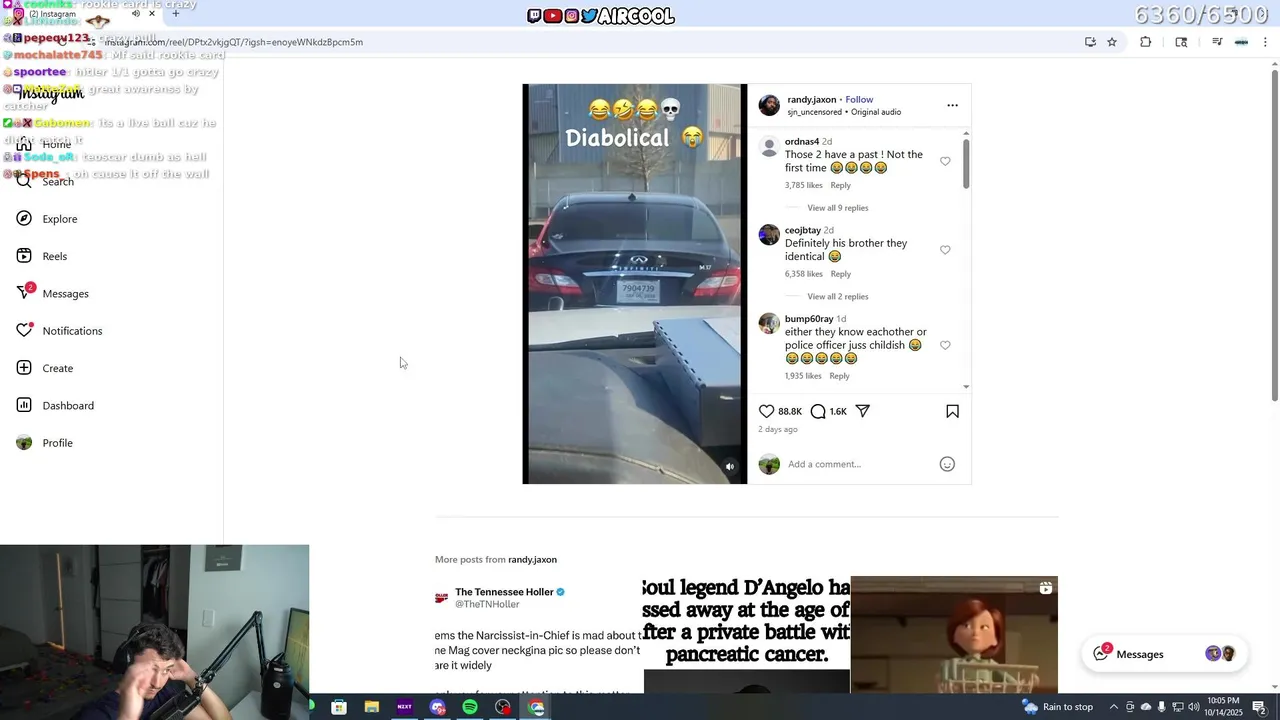Mute the Instagram tab audio icon

(x=136, y=14)
